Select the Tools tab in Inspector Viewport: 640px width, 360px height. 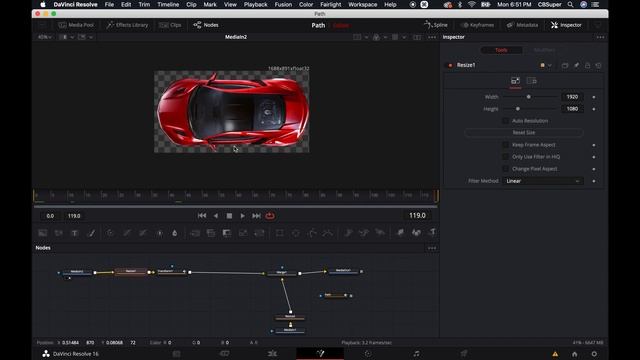[x=501, y=50]
